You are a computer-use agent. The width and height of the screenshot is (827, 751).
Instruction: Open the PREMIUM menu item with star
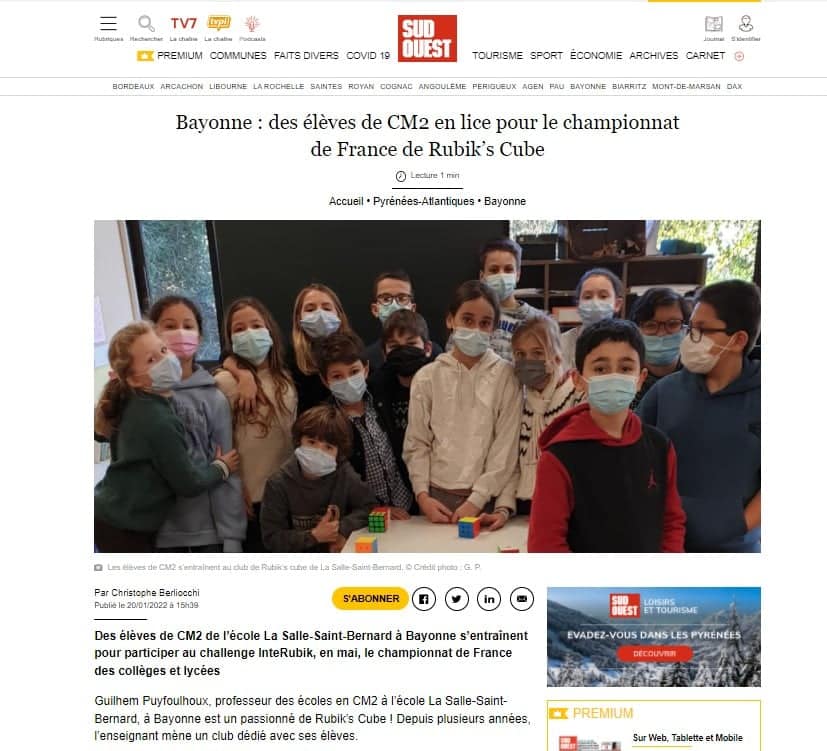tap(170, 55)
